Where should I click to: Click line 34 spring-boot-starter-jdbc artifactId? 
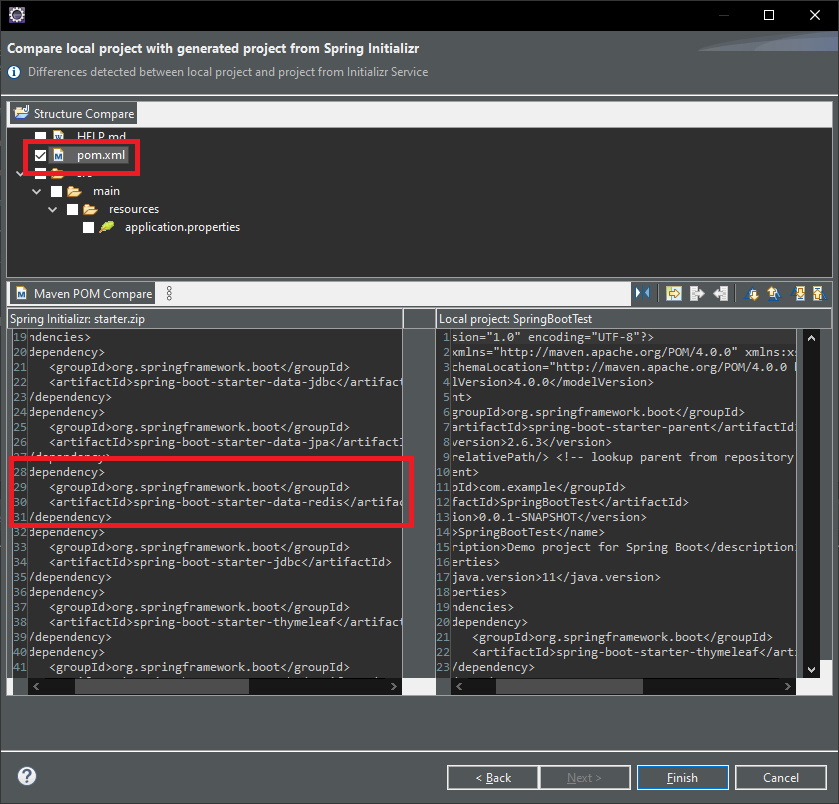click(220, 562)
